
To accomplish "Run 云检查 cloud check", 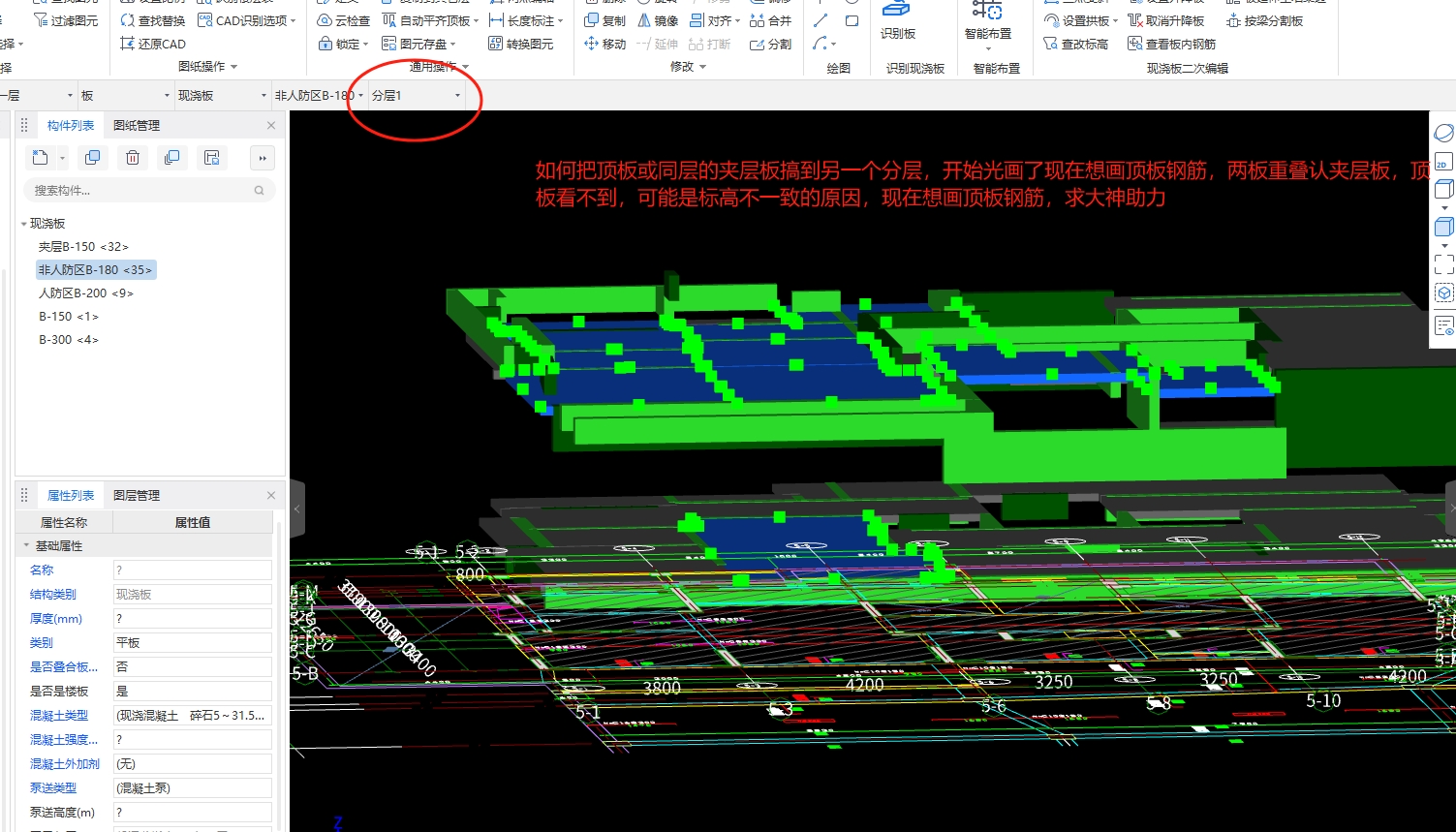I will tap(344, 20).
